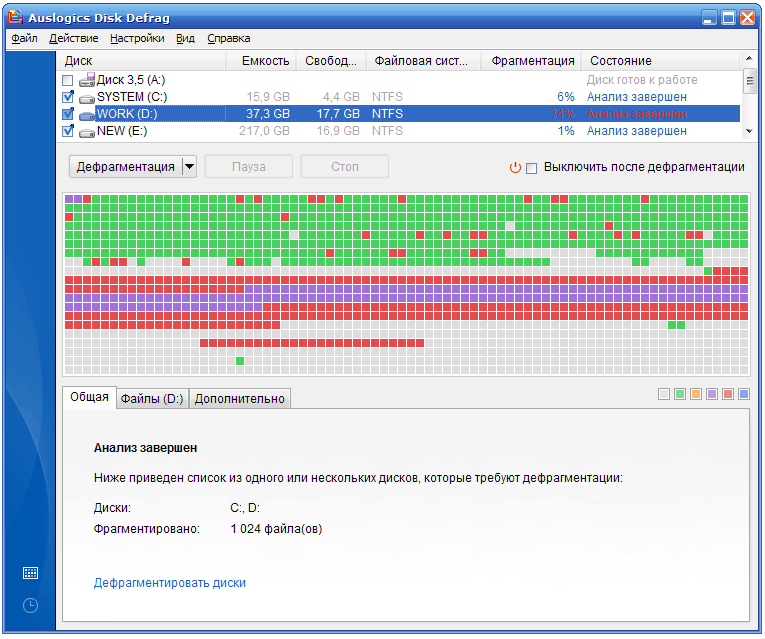Click the red power icon near shutdown option
Viewport: 765px width, 639px height.
515,168
